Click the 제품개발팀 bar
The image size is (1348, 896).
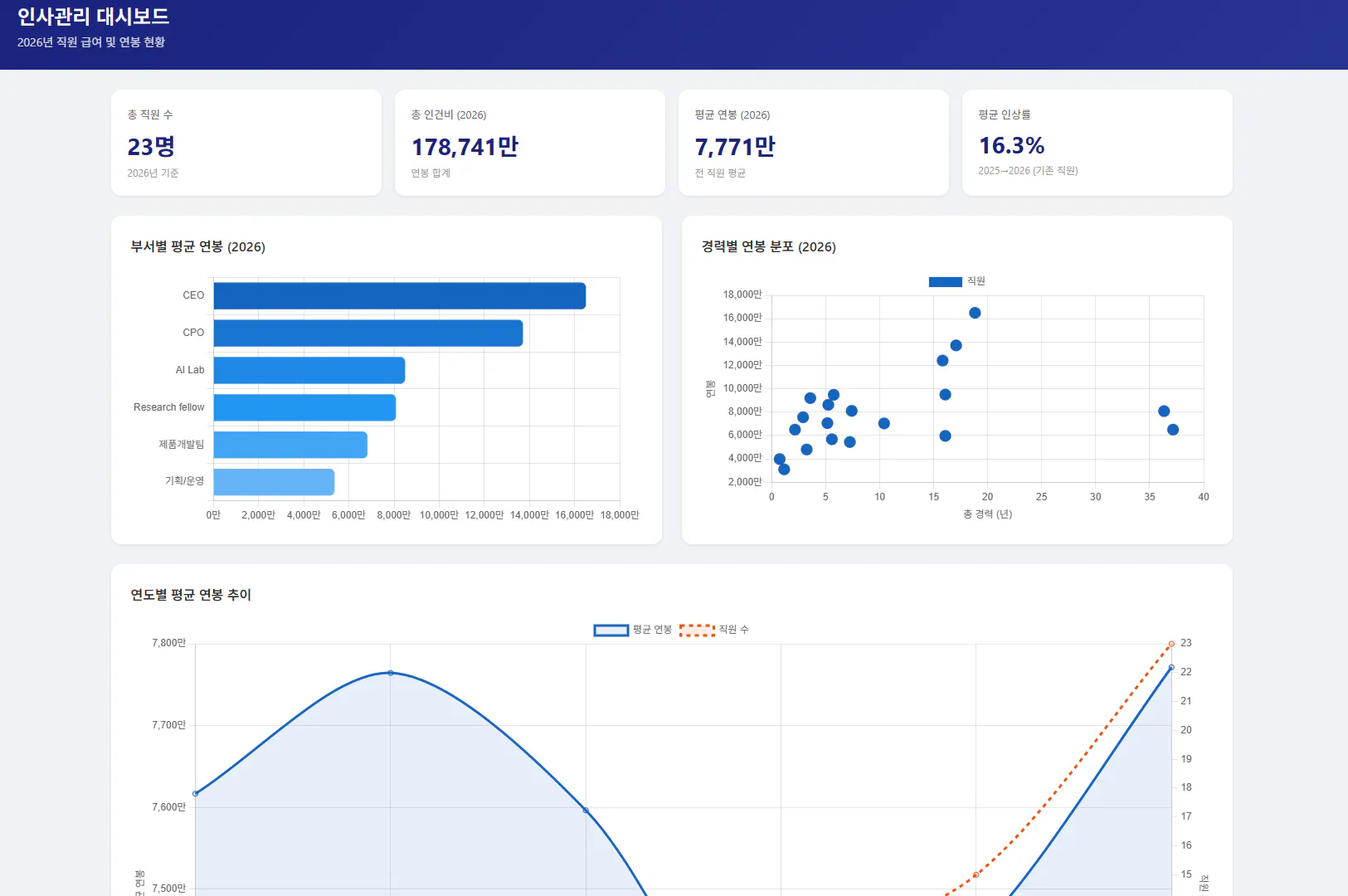click(x=290, y=445)
